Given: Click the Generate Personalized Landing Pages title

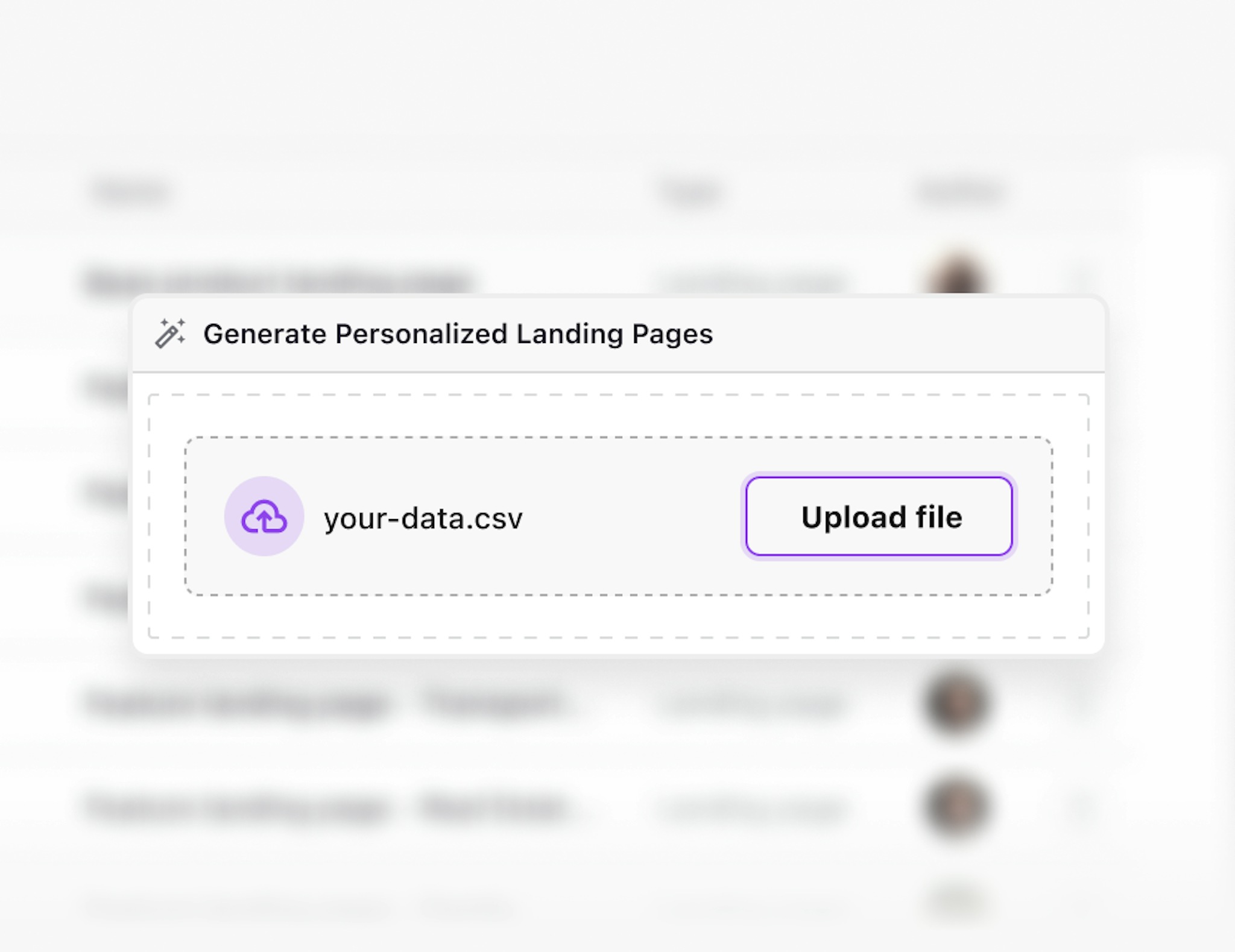Looking at the screenshot, I should point(458,333).
